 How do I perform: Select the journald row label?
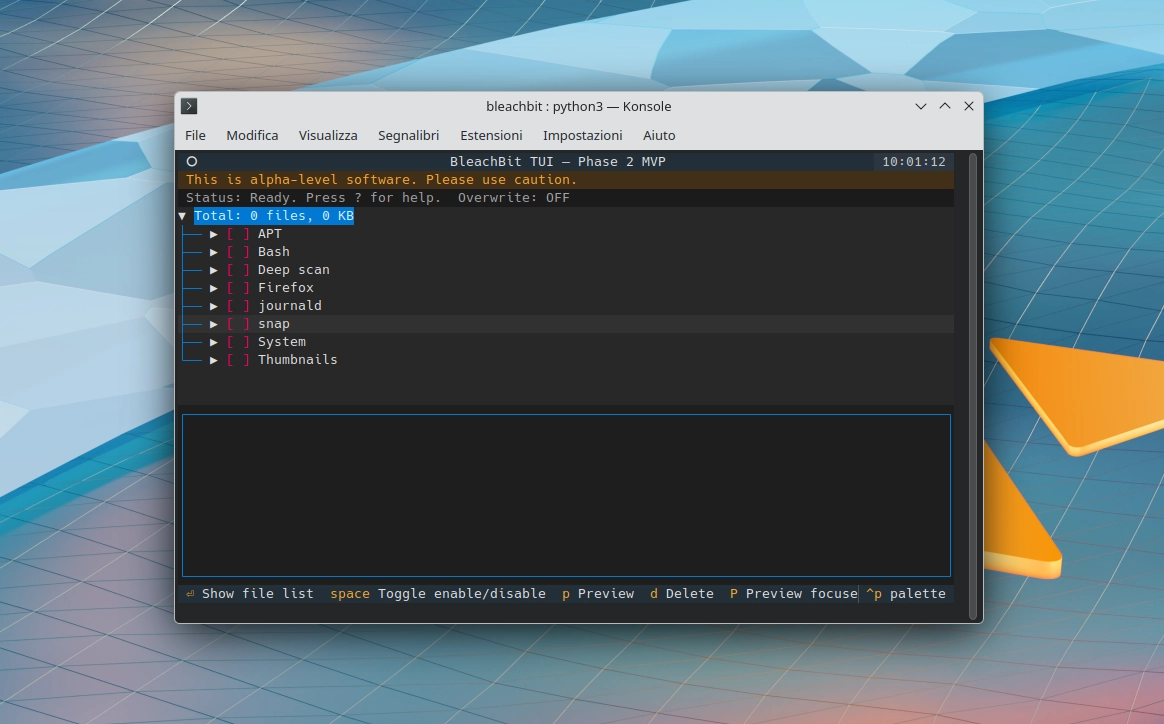pyautogui.click(x=290, y=306)
